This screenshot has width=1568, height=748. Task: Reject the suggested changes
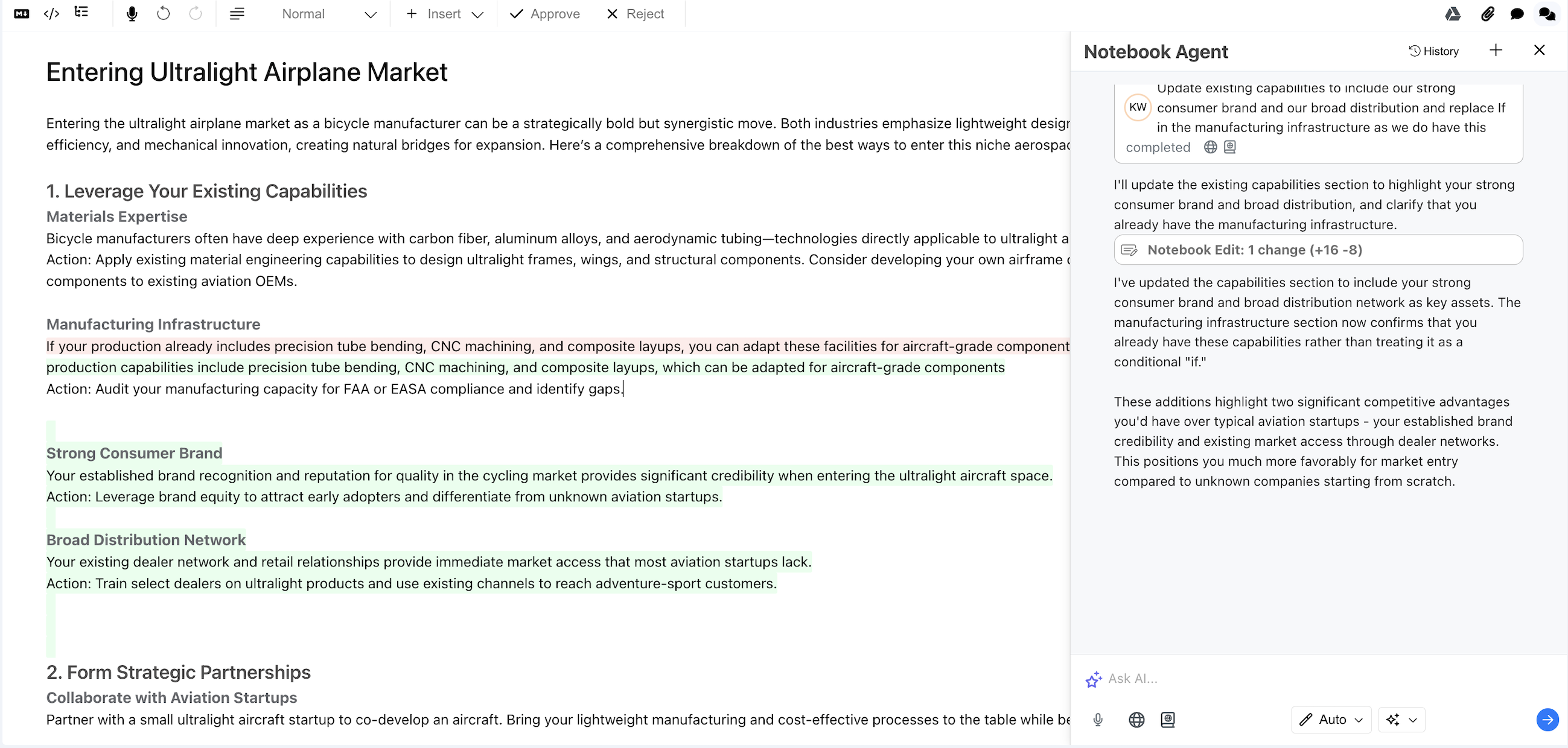tap(636, 14)
